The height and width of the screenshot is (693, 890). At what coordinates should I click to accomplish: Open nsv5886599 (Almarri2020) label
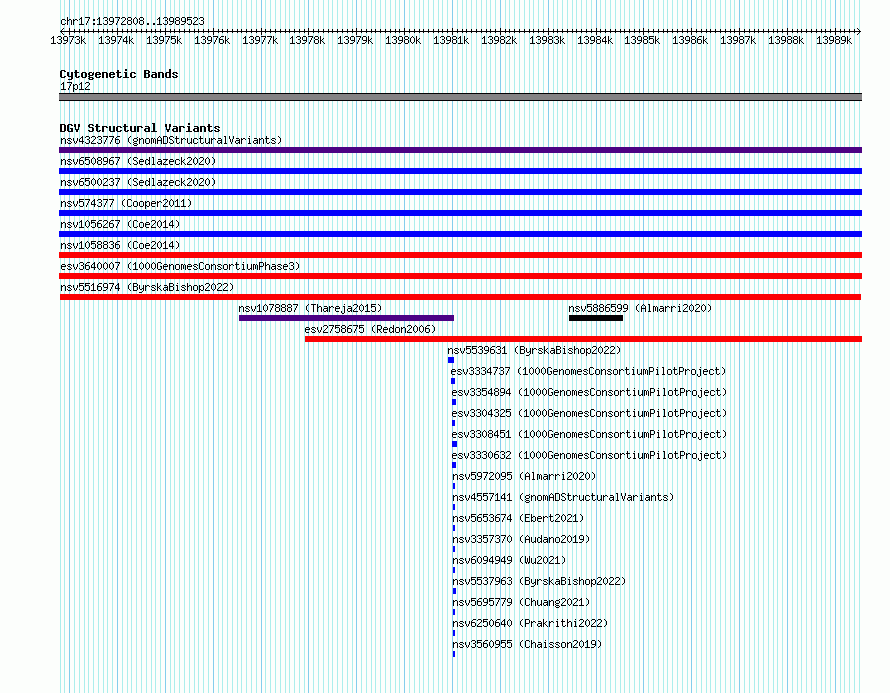tap(640, 308)
